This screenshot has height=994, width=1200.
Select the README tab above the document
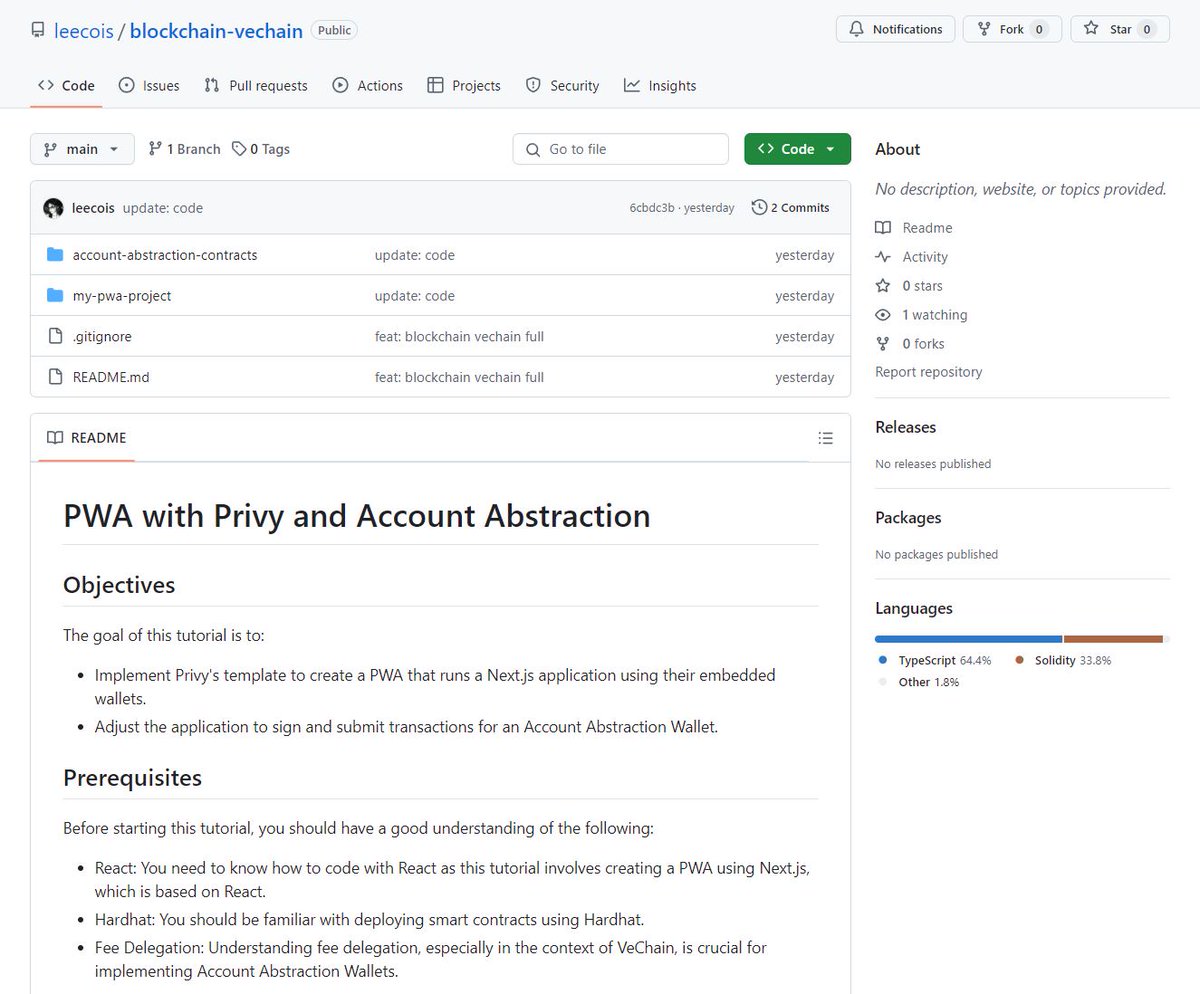(86, 438)
